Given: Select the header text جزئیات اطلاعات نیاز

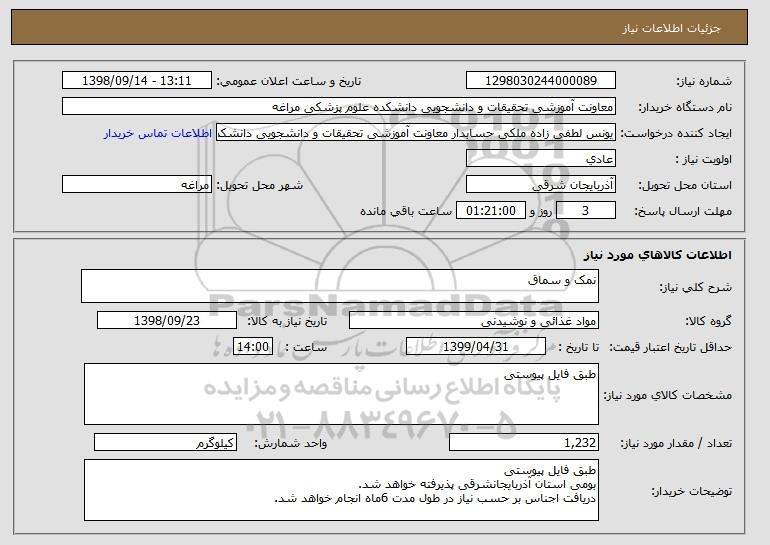Looking at the screenshot, I should click(x=672, y=28).
